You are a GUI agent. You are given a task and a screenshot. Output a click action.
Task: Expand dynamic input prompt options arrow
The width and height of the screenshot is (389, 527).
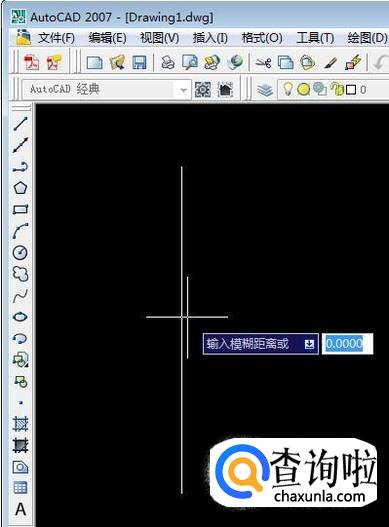click(x=309, y=344)
